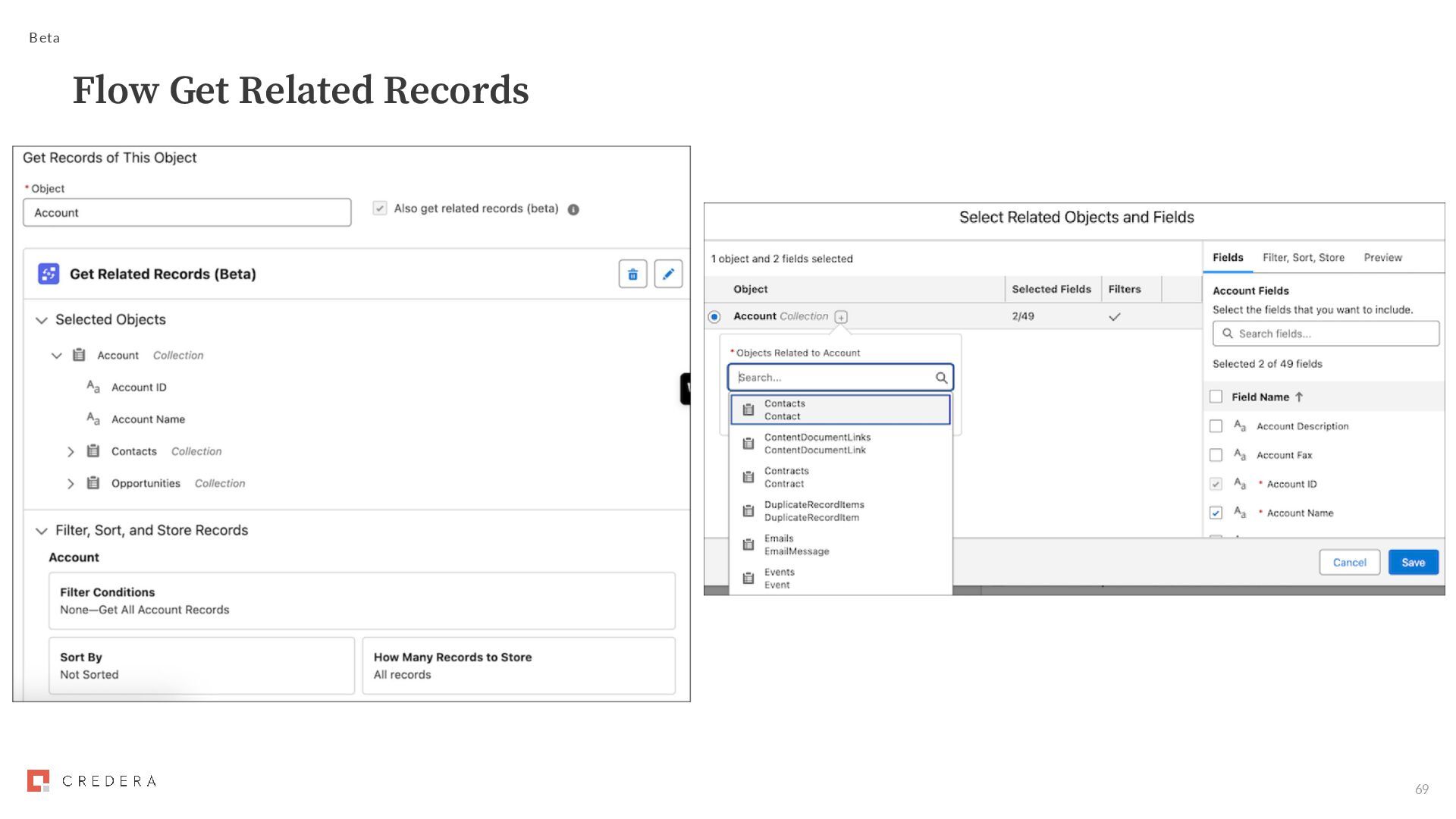Check the Account Fax field
Viewport: 1456px width, 819px height.
pyautogui.click(x=1216, y=455)
